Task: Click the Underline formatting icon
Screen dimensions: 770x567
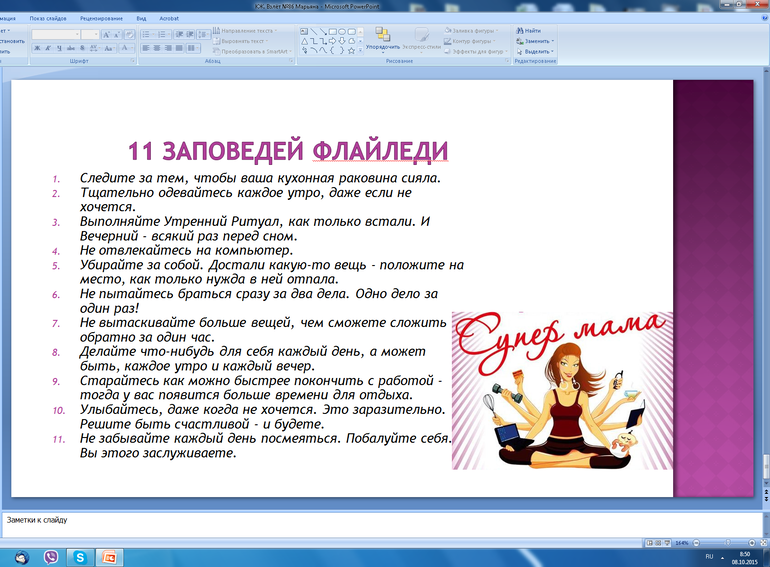Action: pos(58,48)
